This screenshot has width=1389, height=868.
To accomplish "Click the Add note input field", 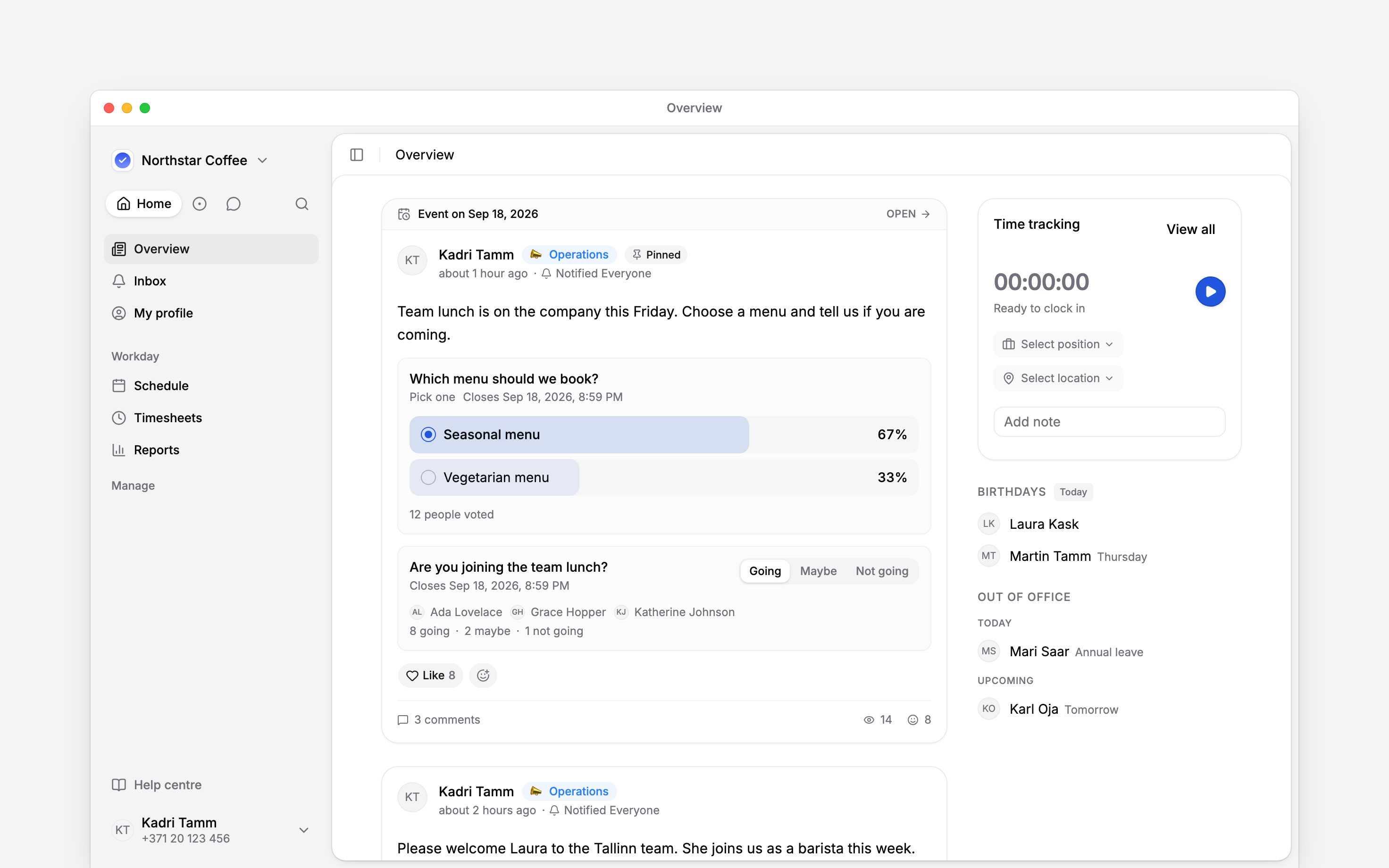I will click(x=1109, y=422).
